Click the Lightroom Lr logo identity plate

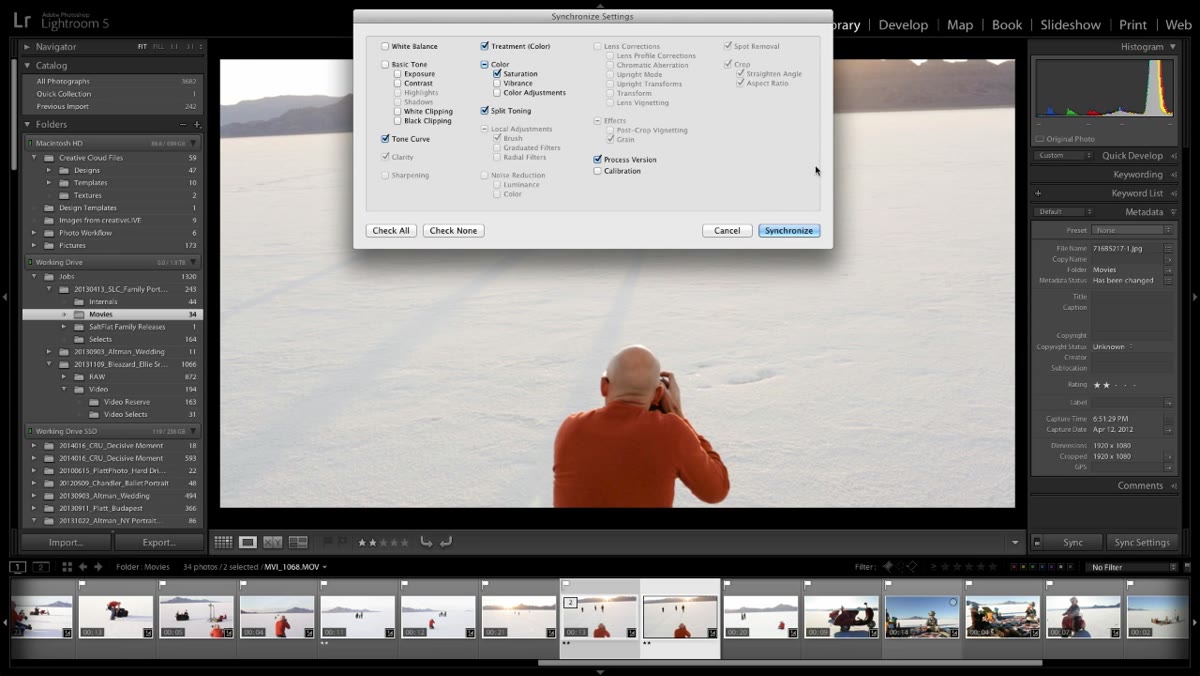click(x=22, y=21)
